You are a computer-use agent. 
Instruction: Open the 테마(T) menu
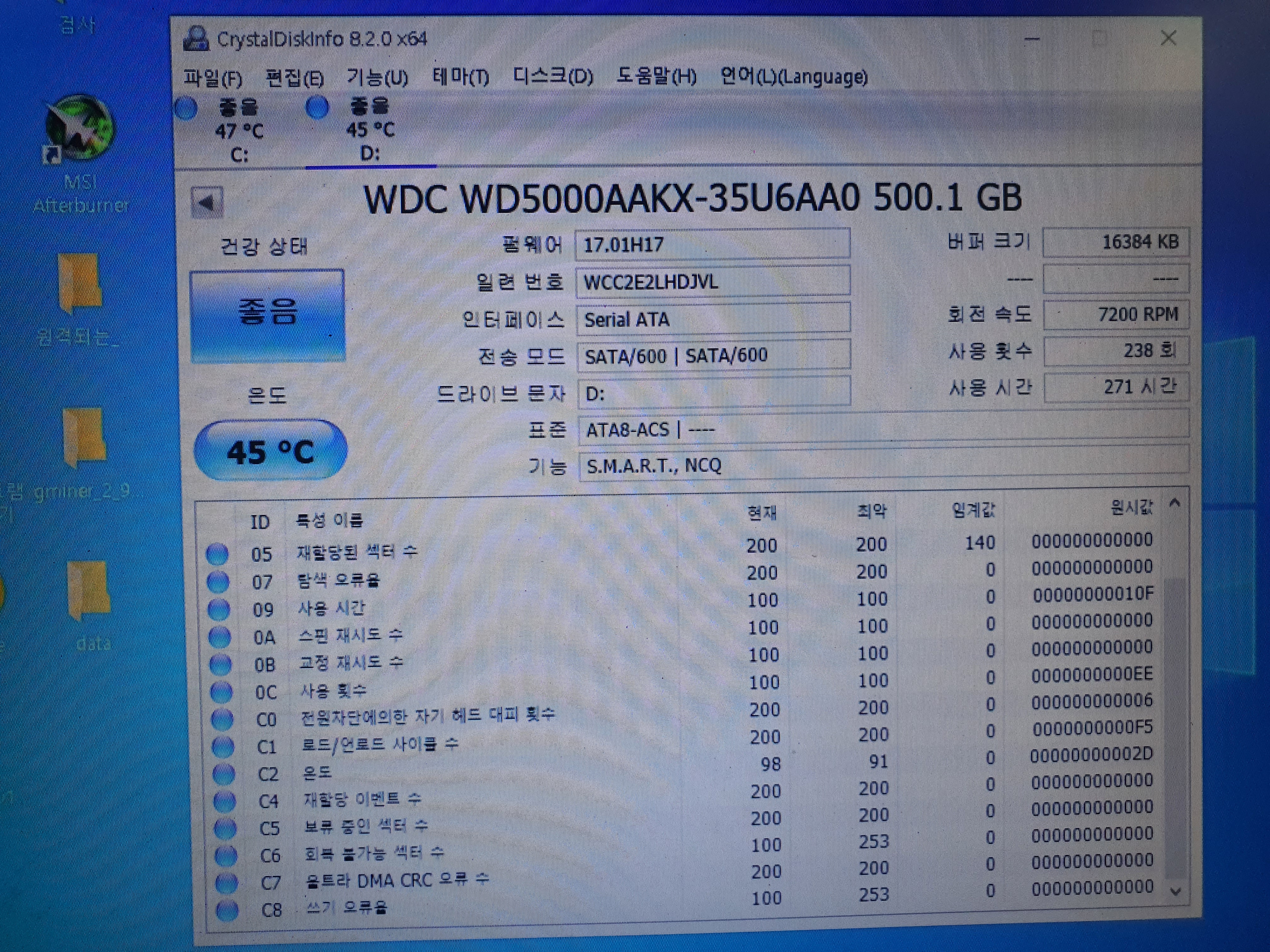(x=461, y=76)
